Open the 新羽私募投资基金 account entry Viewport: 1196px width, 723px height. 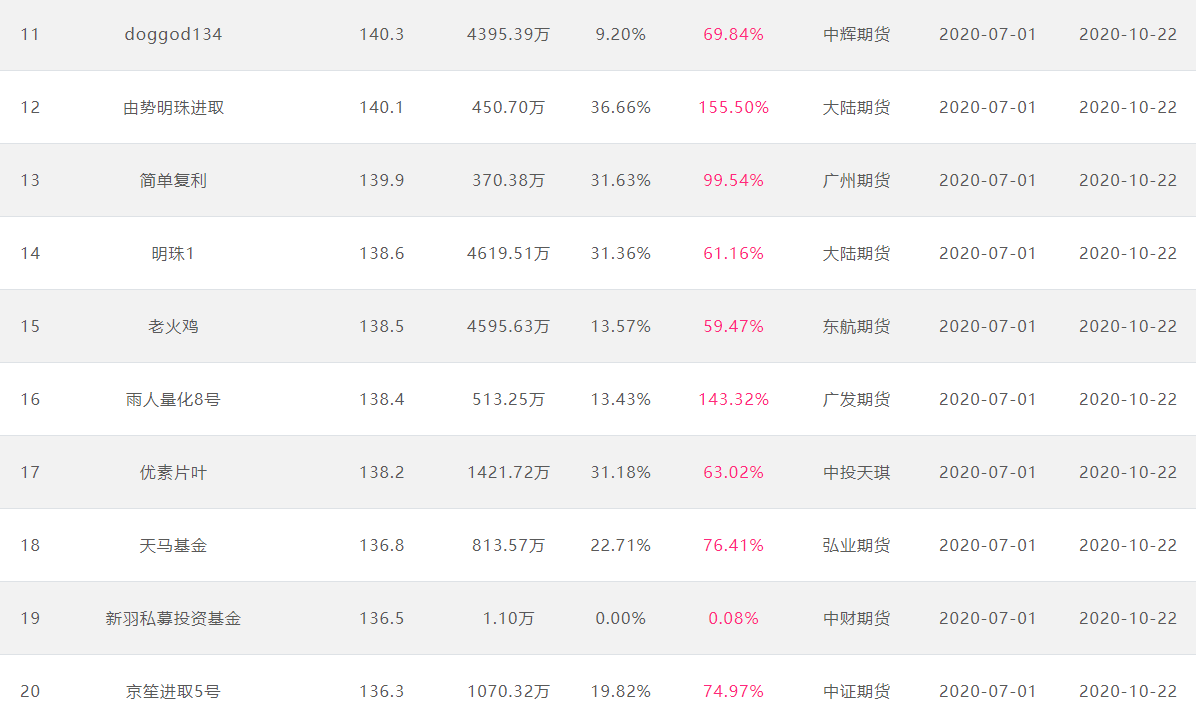[173, 619]
